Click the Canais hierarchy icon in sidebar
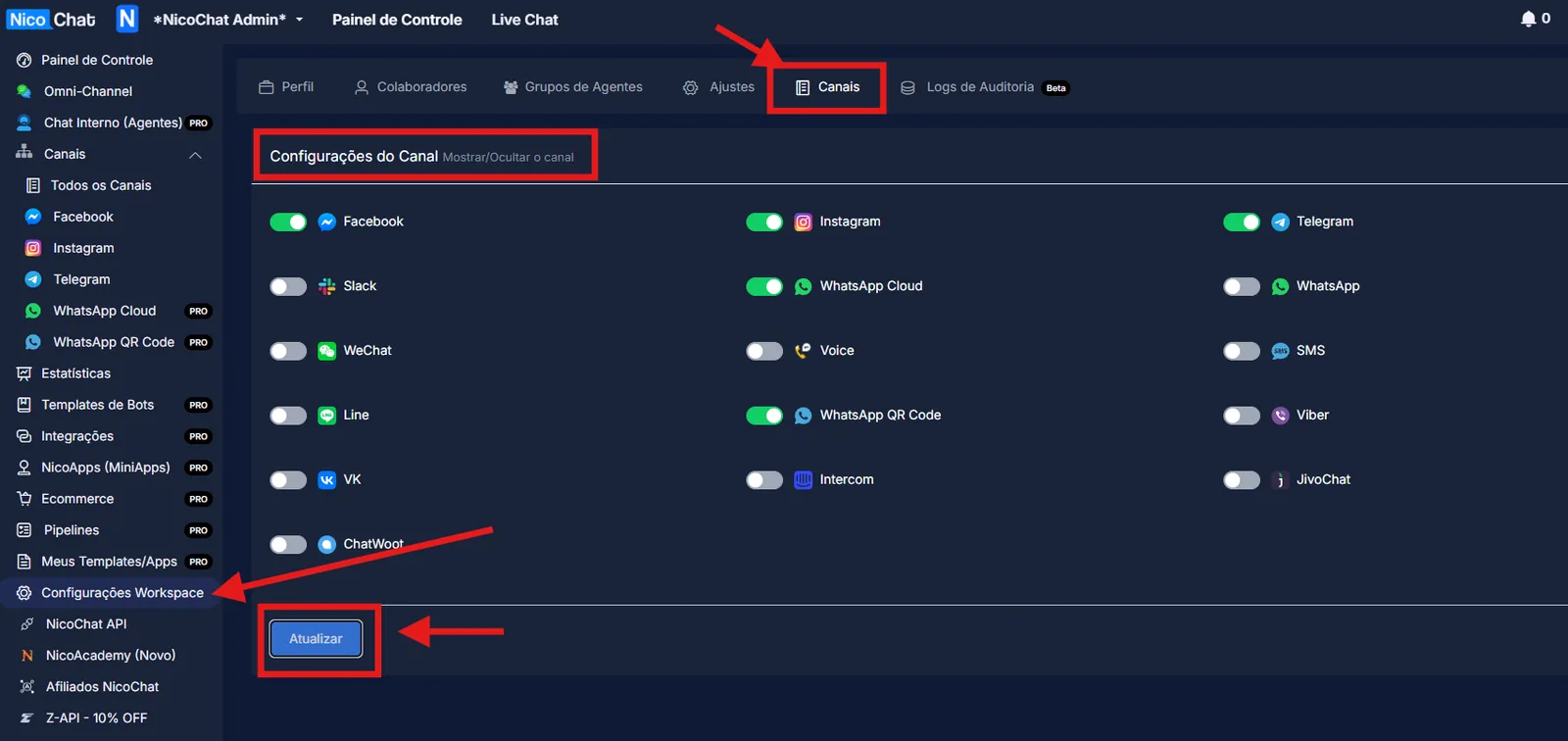Viewport: 1568px width, 741px height. (24, 153)
